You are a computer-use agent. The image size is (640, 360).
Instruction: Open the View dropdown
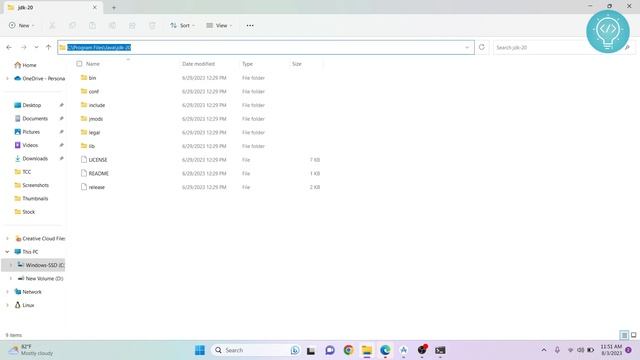(219, 25)
